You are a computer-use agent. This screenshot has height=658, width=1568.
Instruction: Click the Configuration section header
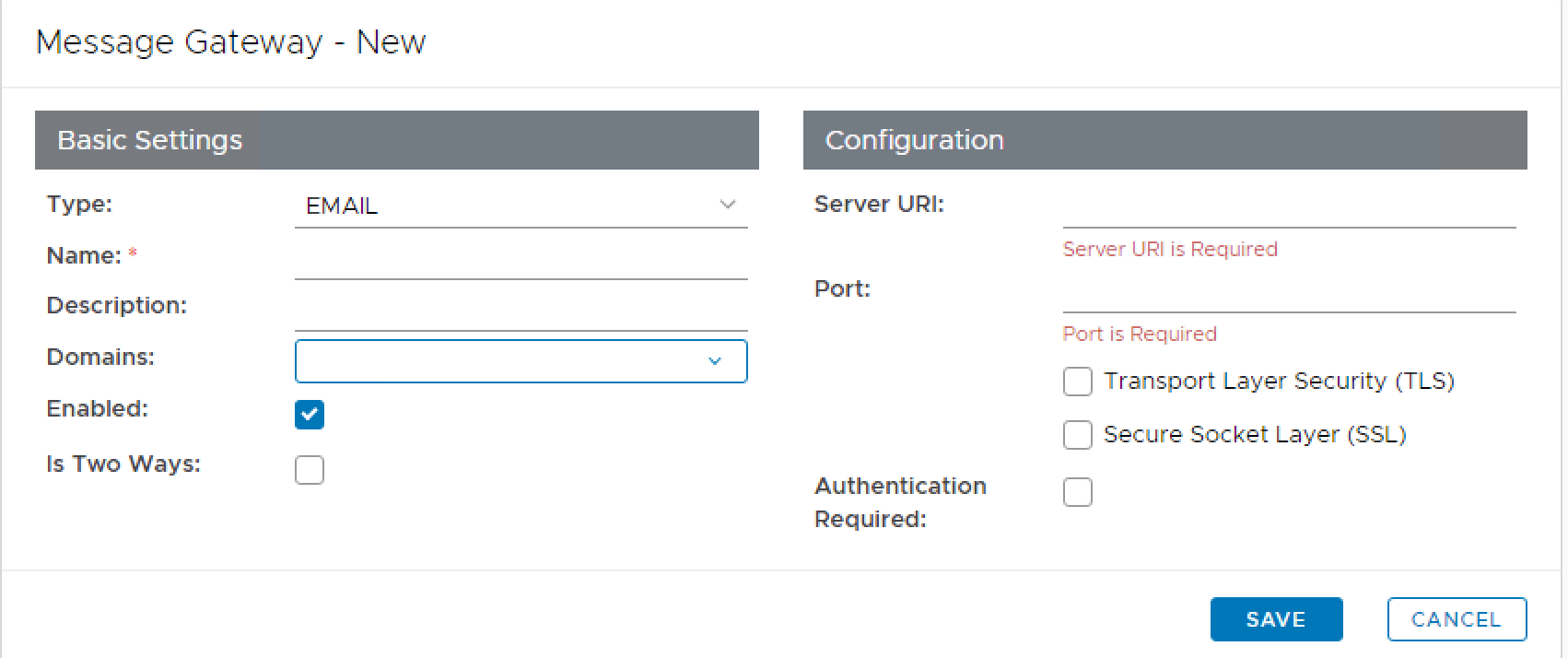click(1164, 140)
